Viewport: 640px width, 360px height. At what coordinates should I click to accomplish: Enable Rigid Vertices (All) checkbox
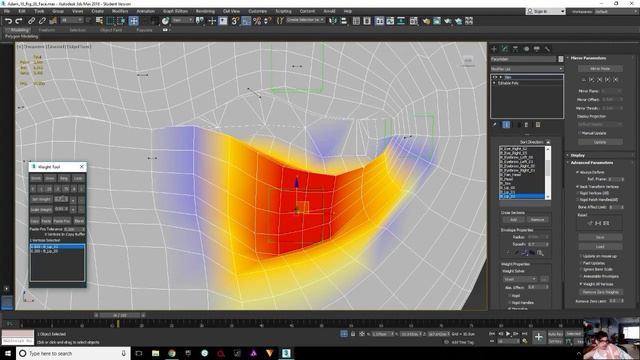point(578,193)
